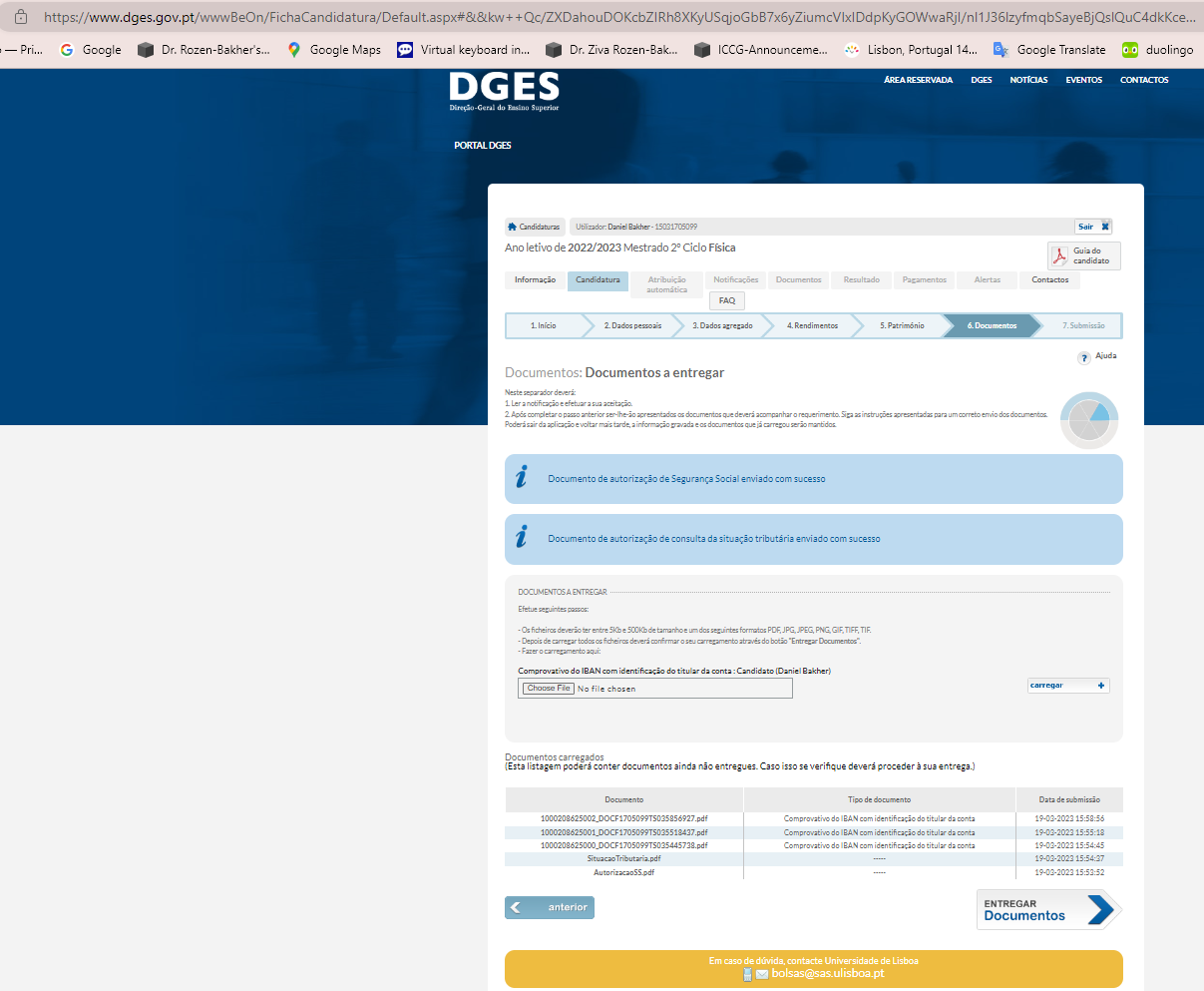Click the Ajuda help question icon

click(x=1084, y=357)
